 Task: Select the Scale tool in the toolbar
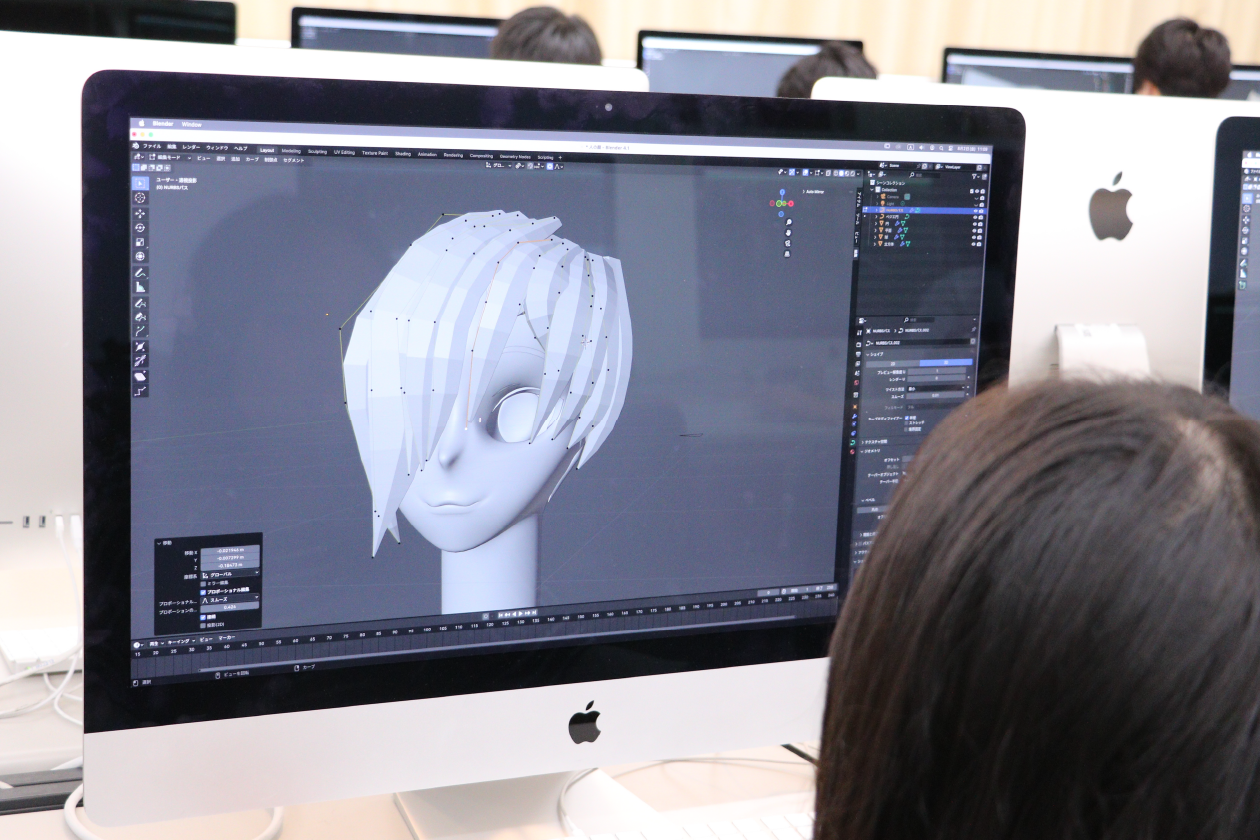pyautogui.click(x=140, y=242)
